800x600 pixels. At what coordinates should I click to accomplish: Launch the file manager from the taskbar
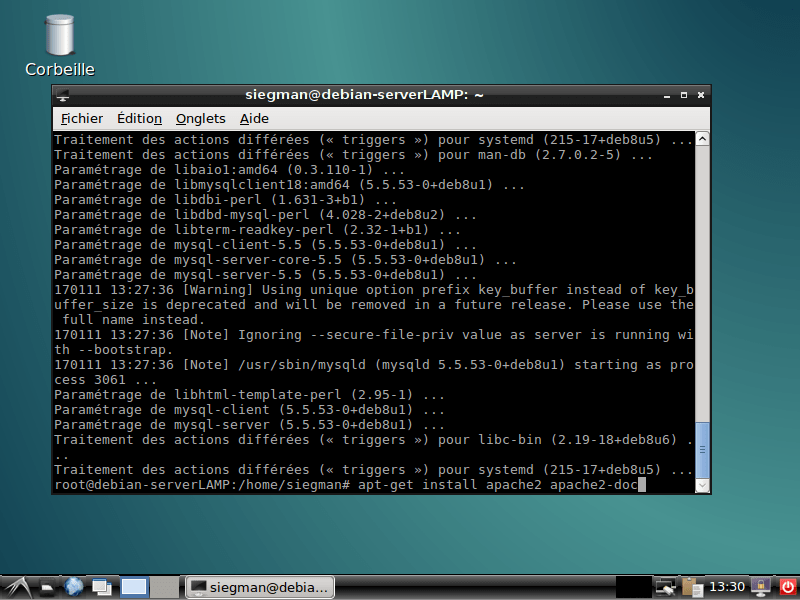(x=46, y=587)
